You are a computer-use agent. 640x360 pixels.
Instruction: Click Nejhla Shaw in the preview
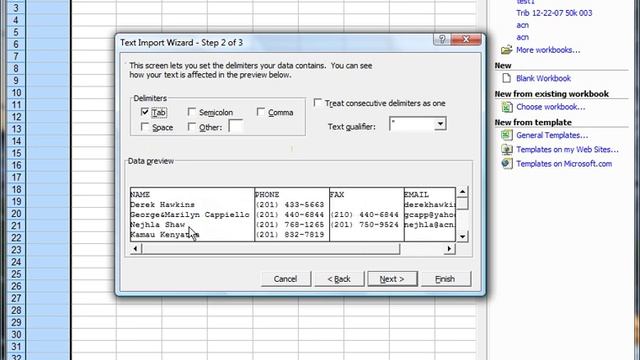click(x=157, y=224)
